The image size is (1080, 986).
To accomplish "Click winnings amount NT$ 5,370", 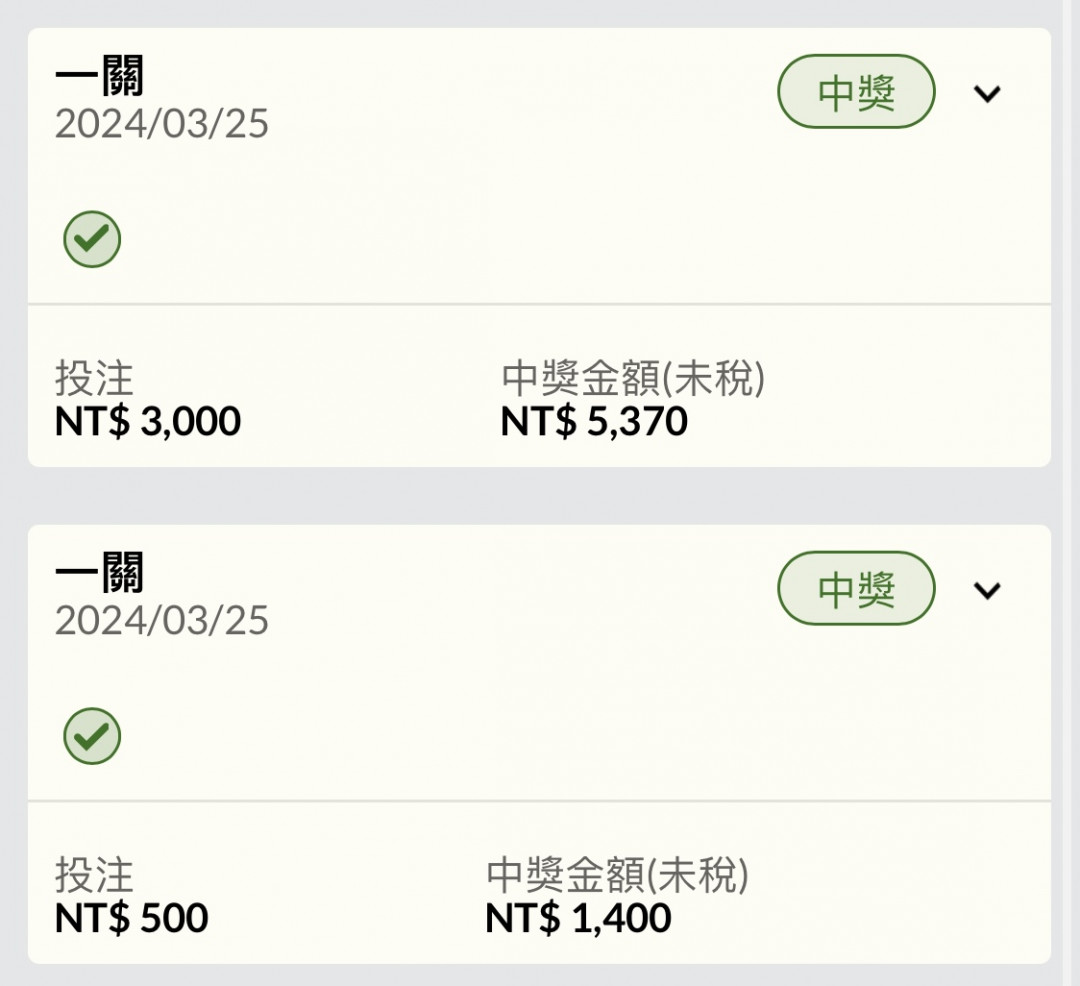I will 594,421.
